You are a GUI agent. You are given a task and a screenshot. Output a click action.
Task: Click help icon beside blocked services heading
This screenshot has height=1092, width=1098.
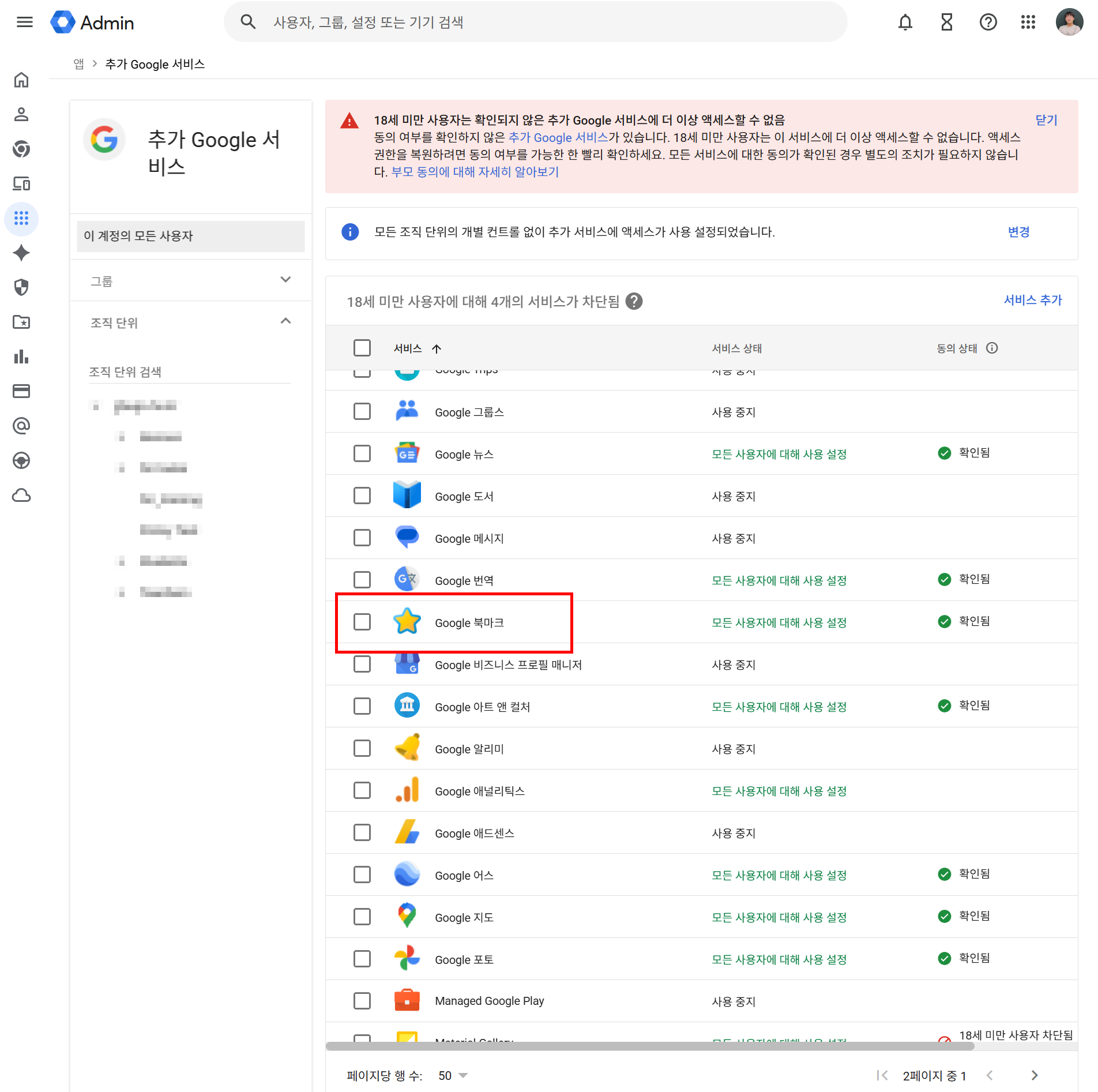click(x=634, y=301)
